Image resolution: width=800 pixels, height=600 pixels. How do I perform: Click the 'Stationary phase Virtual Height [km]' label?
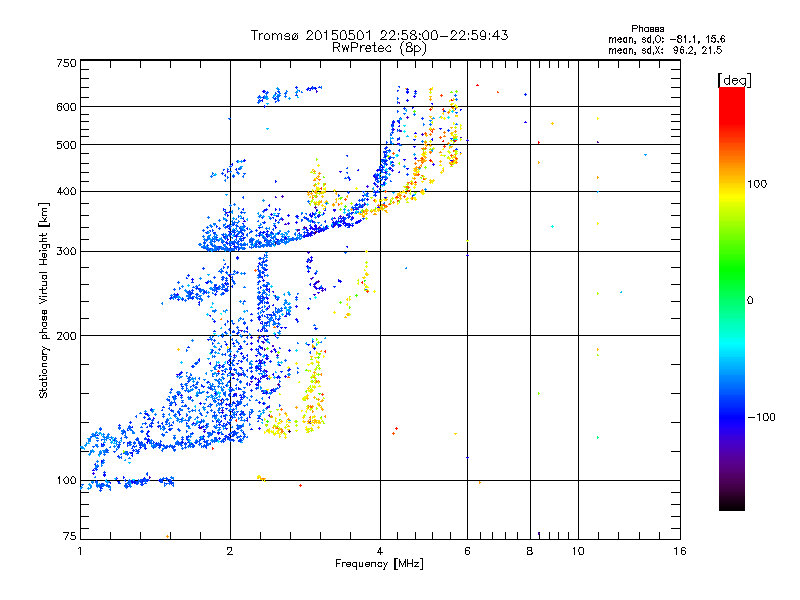point(43,300)
